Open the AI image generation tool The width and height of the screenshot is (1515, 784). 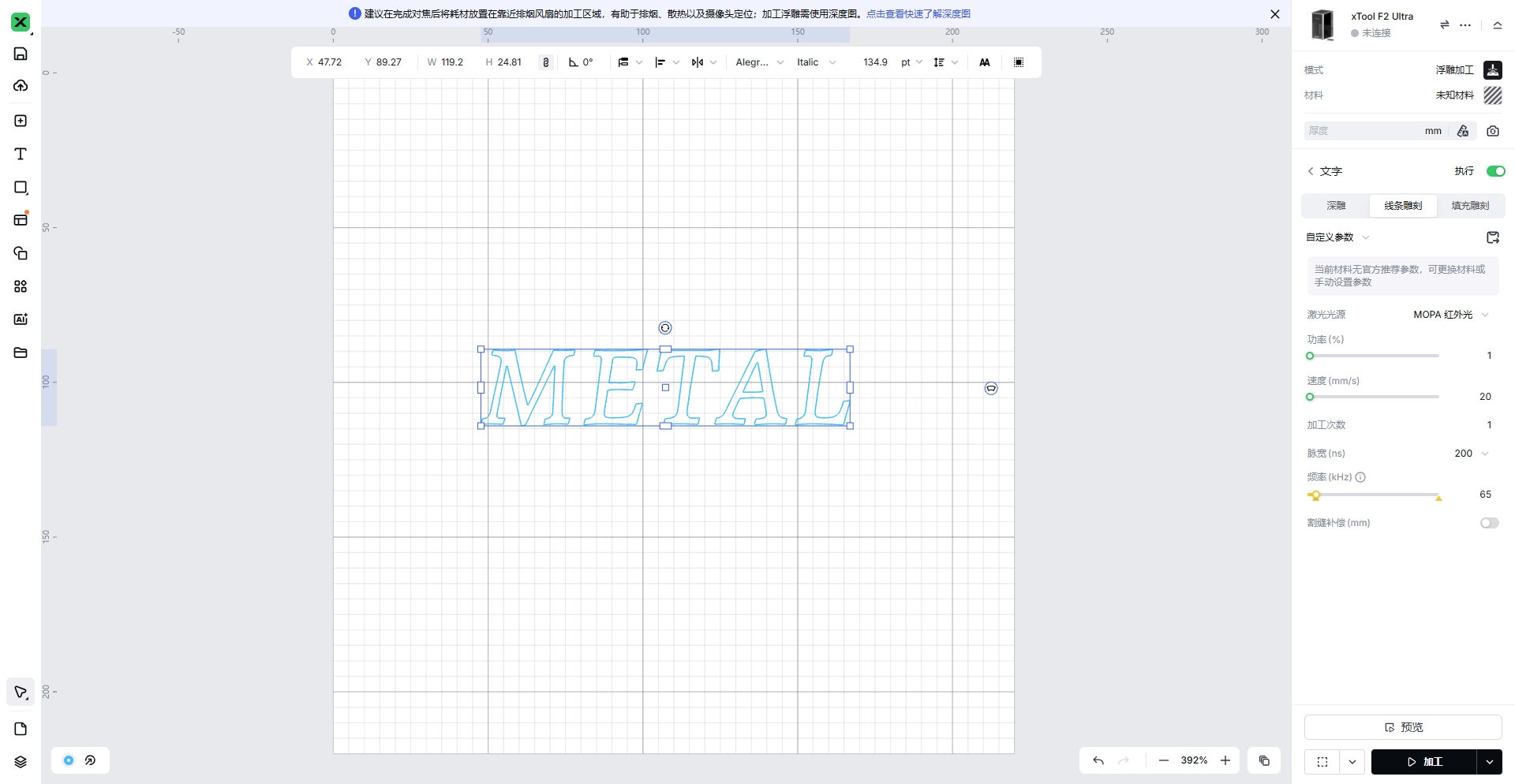(21, 319)
